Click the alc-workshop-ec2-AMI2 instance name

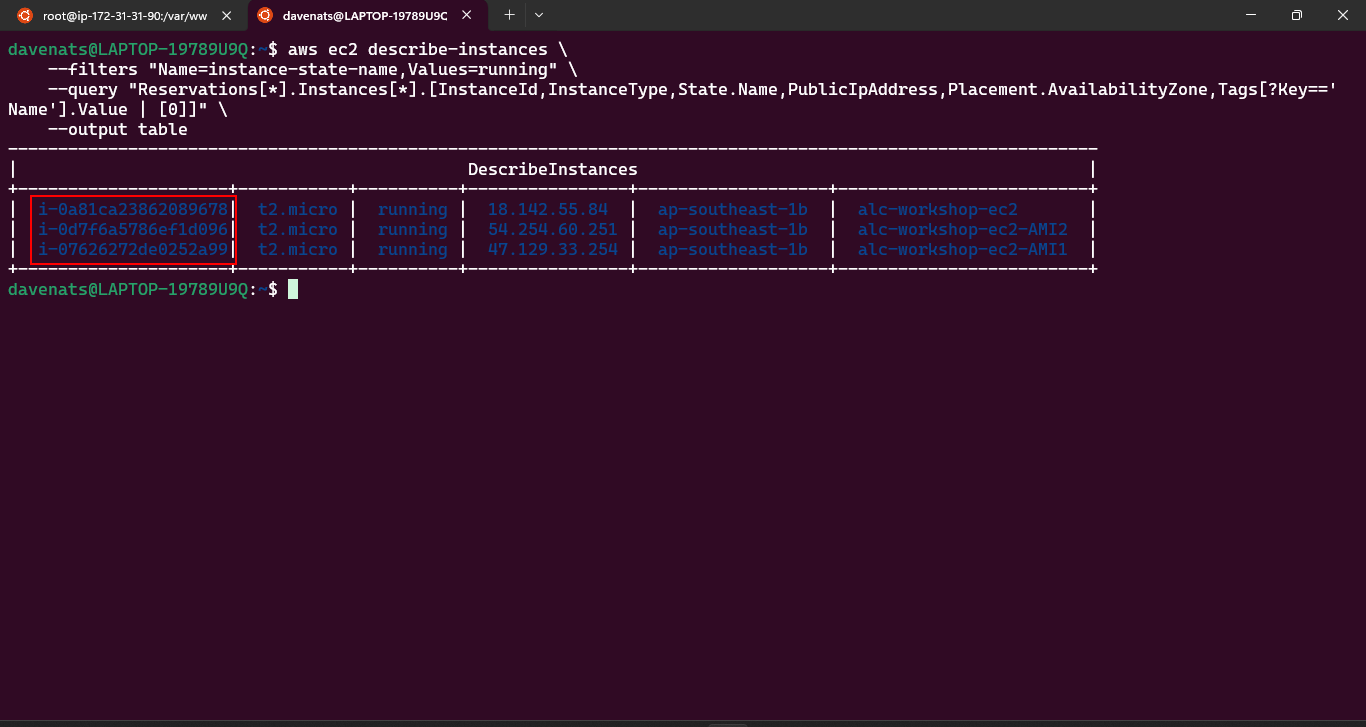[x=962, y=230]
